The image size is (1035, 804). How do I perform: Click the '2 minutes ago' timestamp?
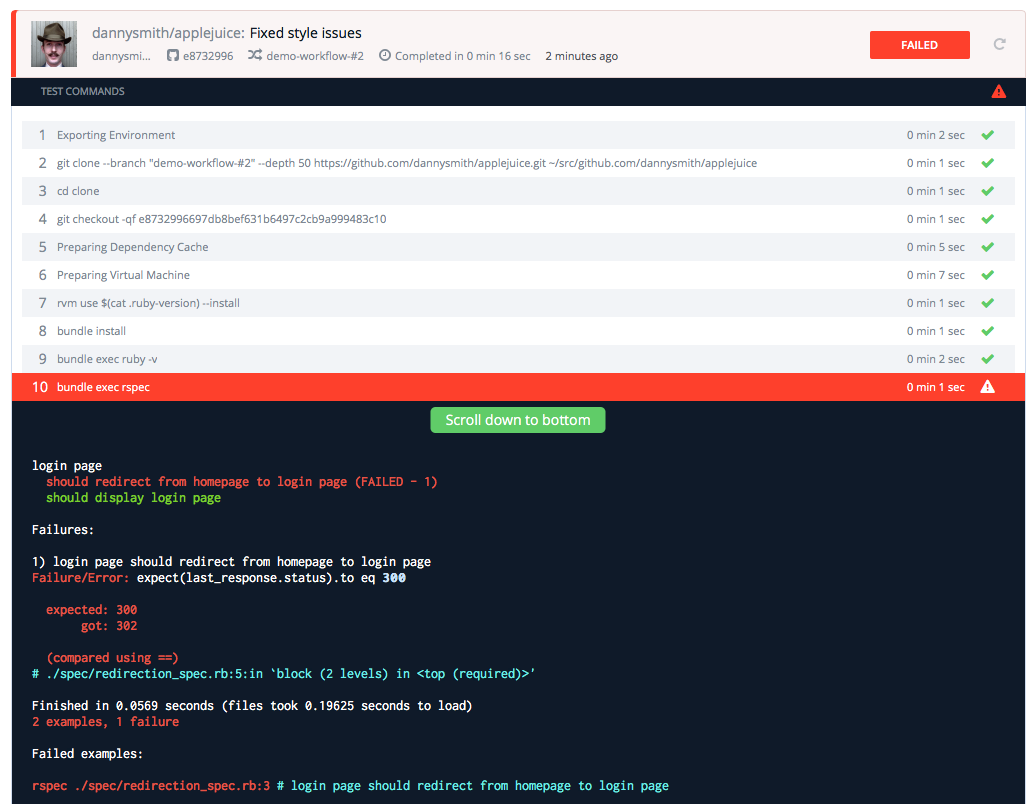pyautogui.click(x=582, y=56)
